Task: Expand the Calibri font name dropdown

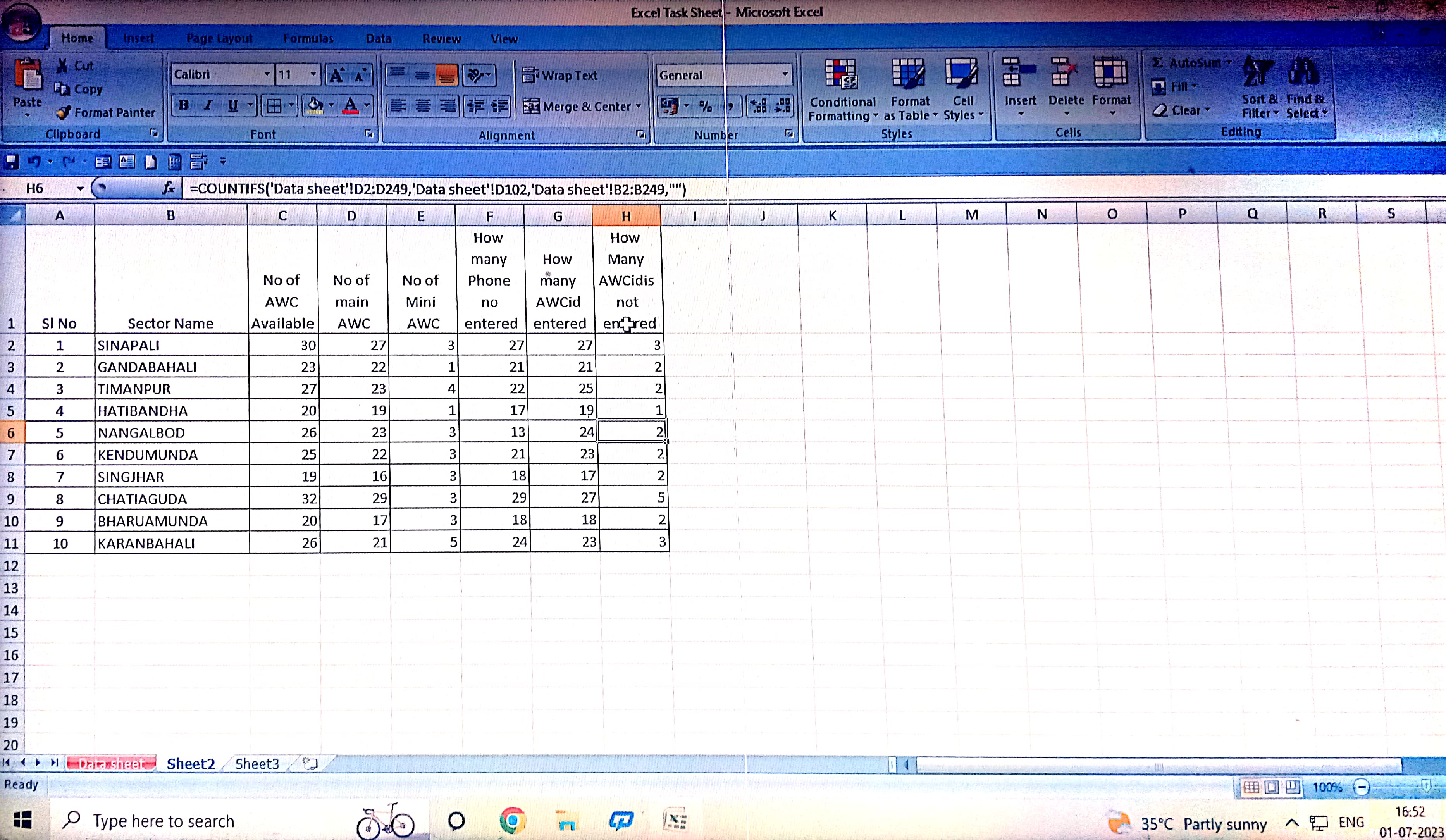Action: (267, 74)
